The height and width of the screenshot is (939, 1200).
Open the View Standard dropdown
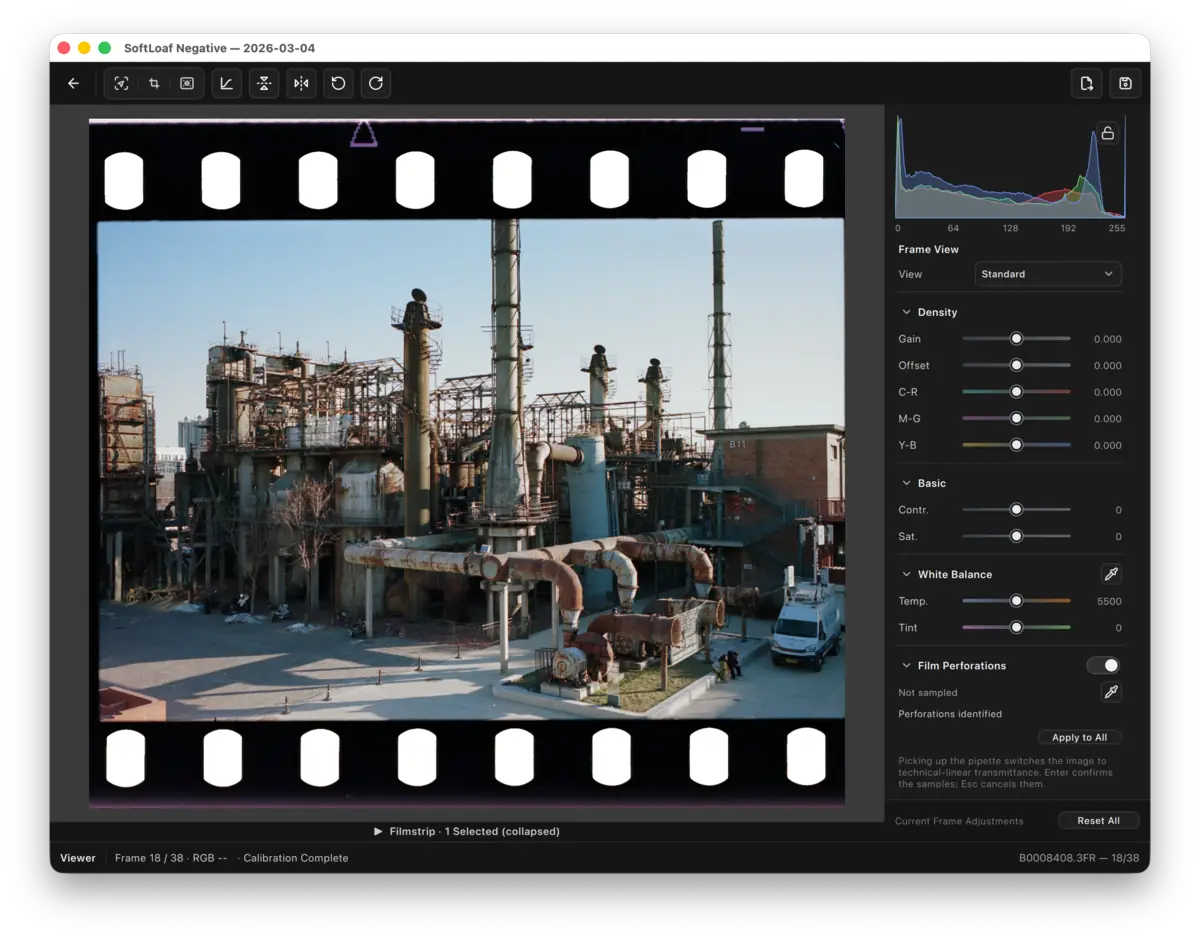[1048, 274]
